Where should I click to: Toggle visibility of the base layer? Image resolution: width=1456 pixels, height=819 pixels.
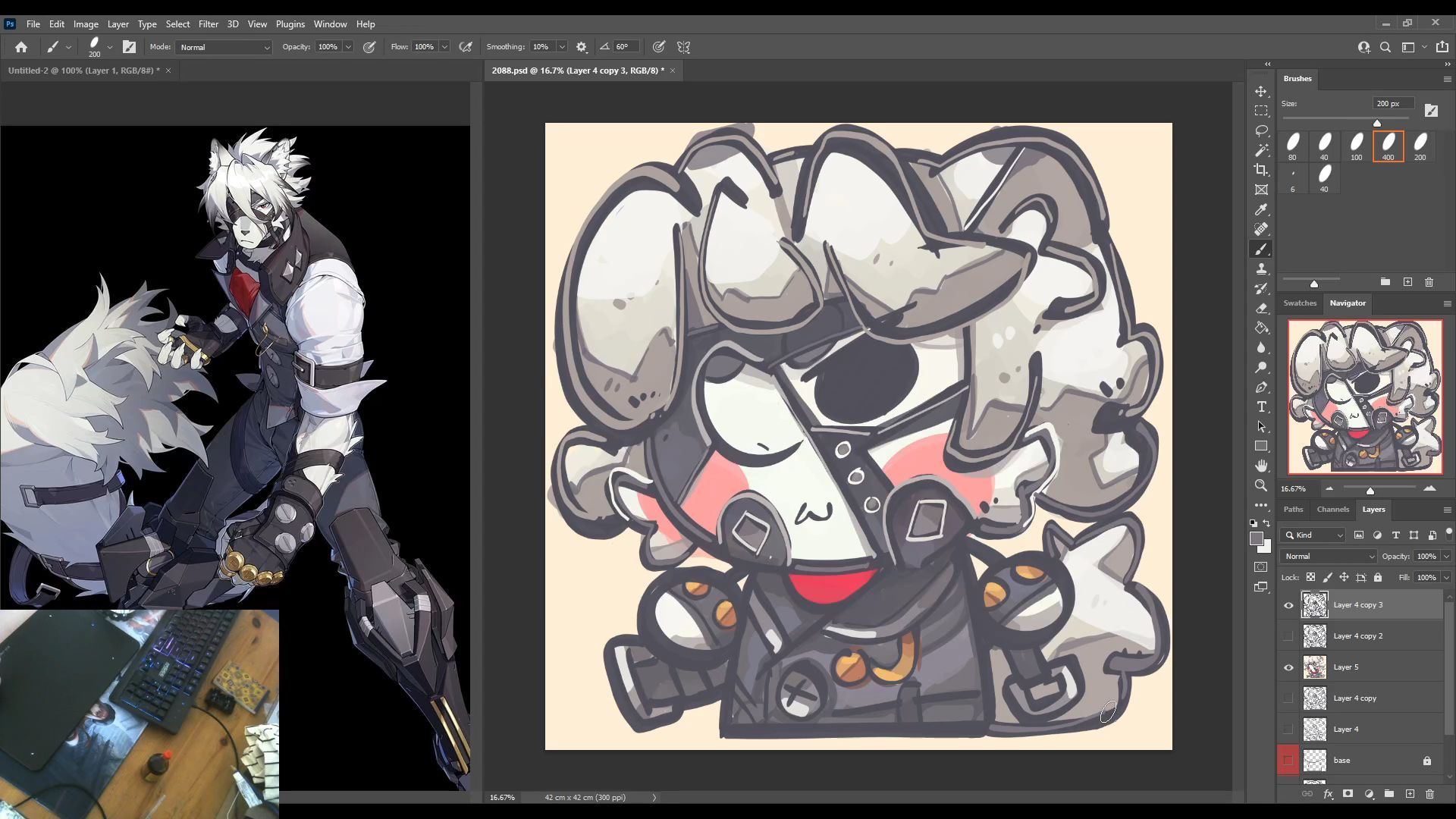click(x=1288, y=761)
